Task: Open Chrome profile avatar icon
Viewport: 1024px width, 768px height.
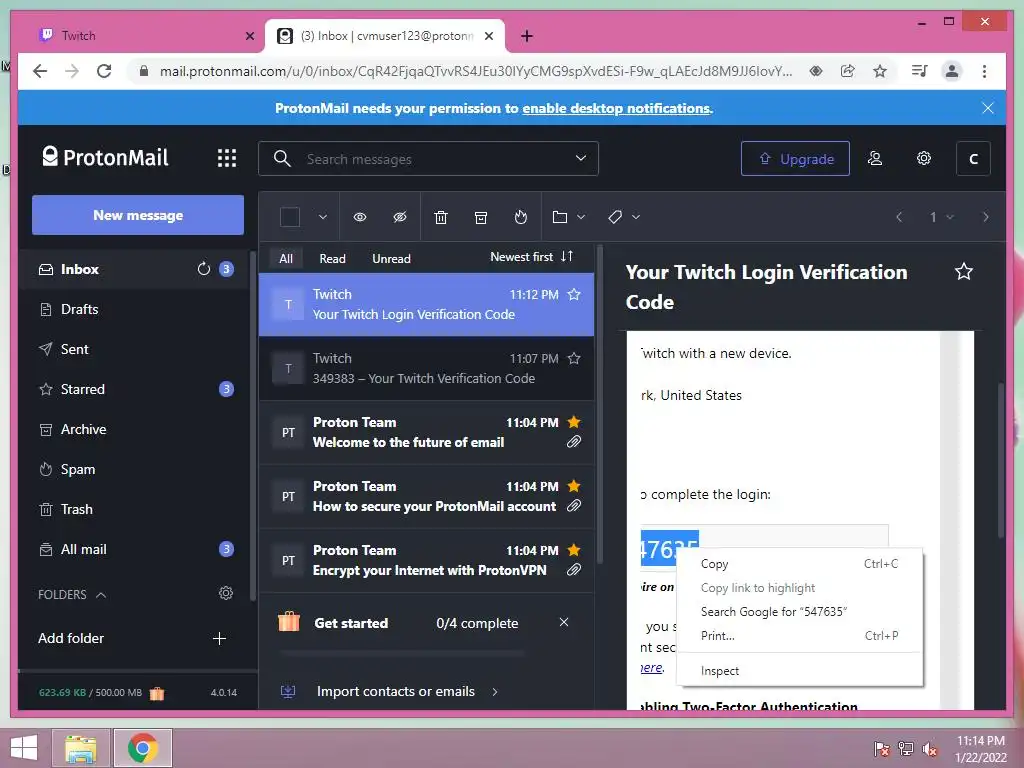Action: (952, 71)
